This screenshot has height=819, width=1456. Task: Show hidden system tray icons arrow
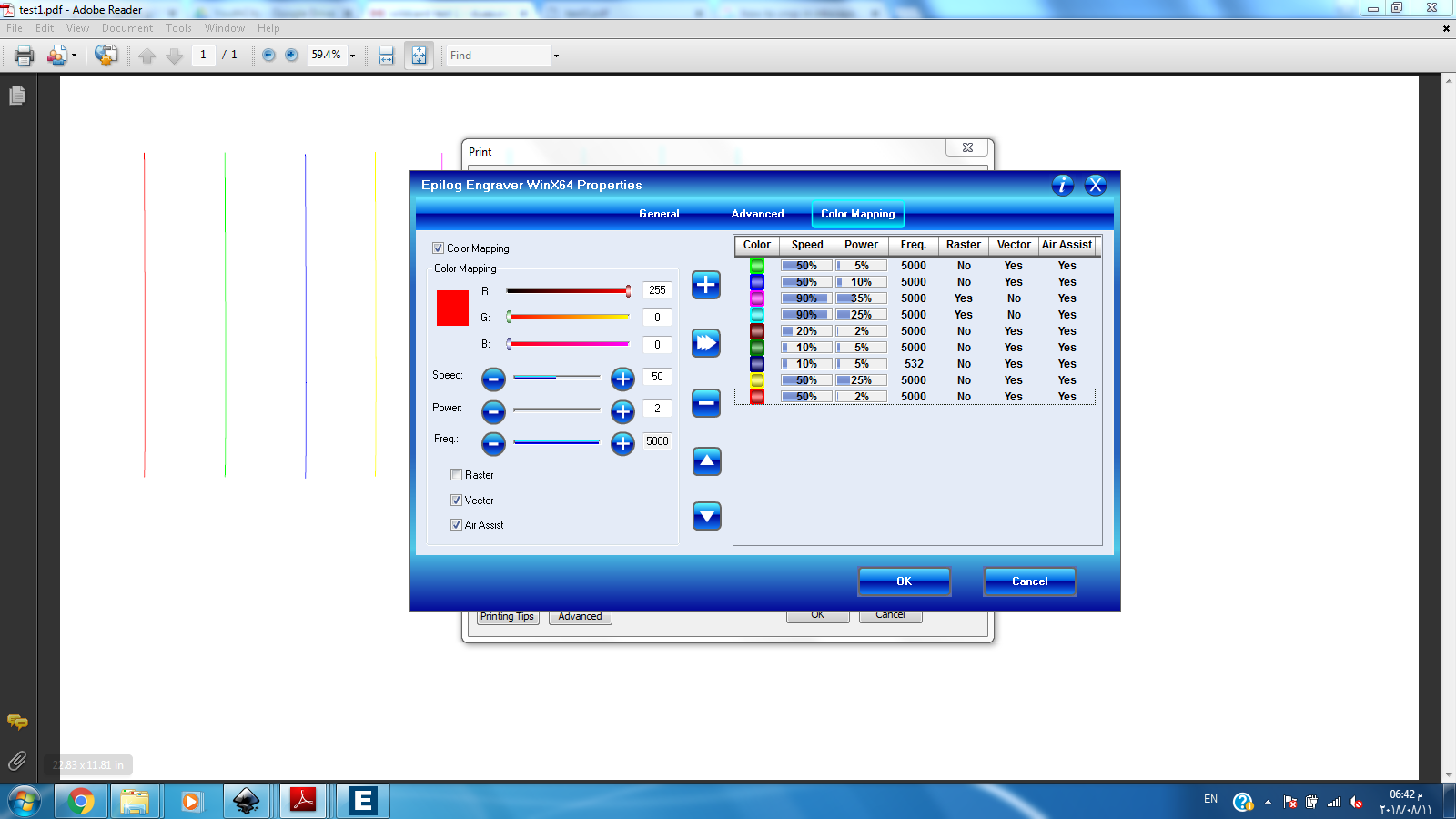click(1268, 802)
